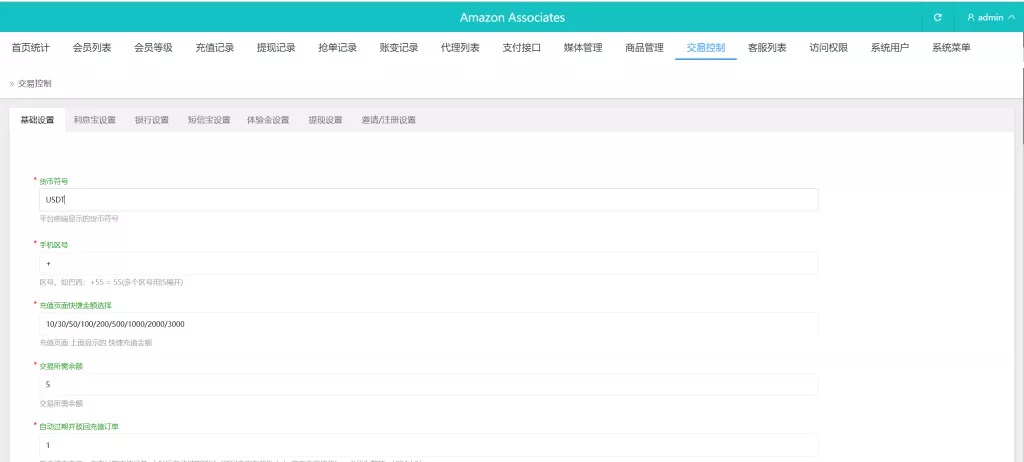Open the 短信宝设置 tab
The height and width of the screenshot is (462, 1024).
click(x=208, y=120)
